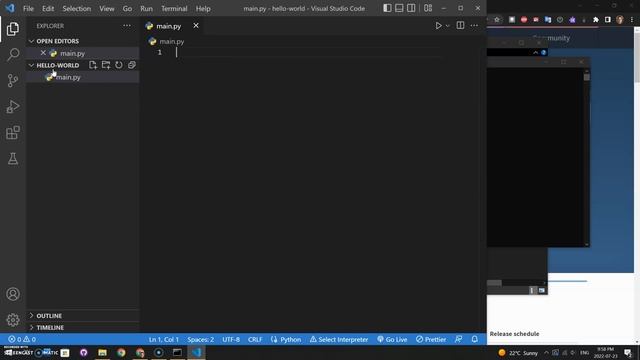Open the Run and Debug view
640x360 pixels.
tap(13, 107)
